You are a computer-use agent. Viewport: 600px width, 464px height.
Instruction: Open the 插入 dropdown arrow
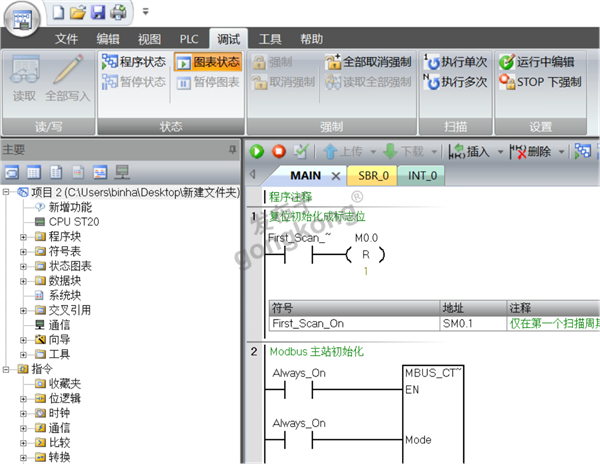pyautogui.click(x=500, y=152)
